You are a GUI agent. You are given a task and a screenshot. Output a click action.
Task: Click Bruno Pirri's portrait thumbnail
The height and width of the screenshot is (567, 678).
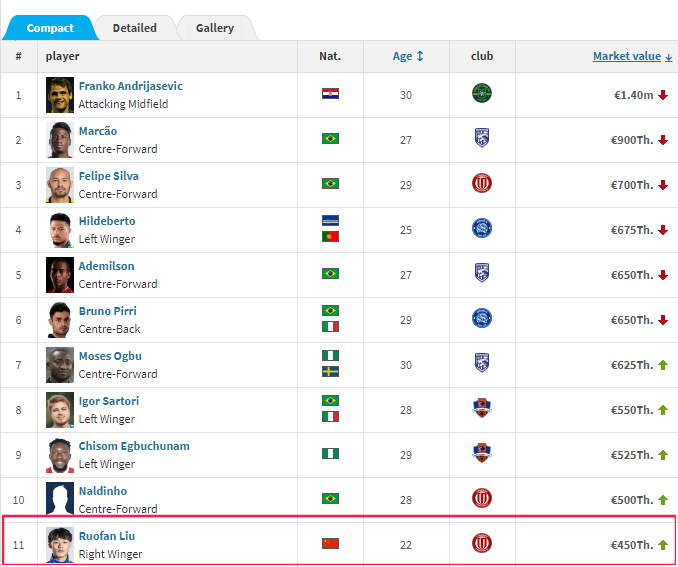click(x=60, y=320)
